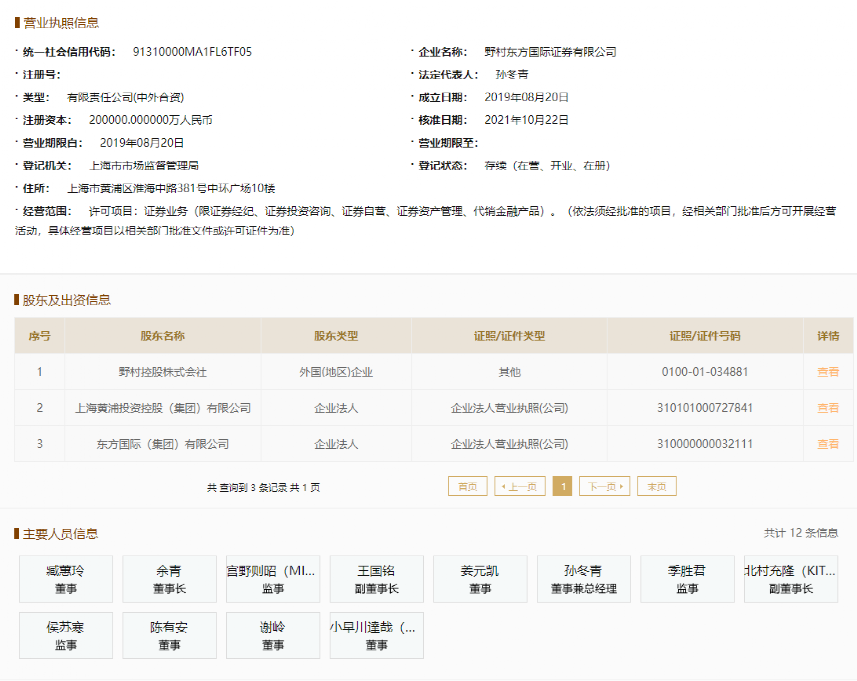Click the 上一页 pagination button

pyautogui.click(x=517, y=486)
